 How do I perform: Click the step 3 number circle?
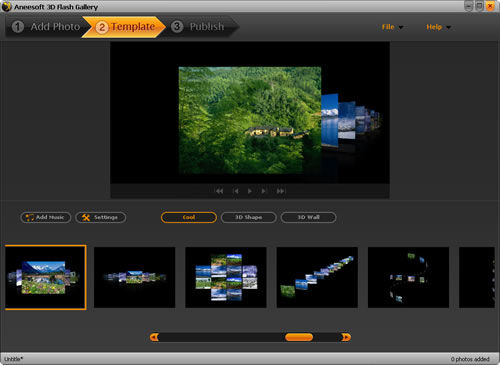[x=177, y=27]
